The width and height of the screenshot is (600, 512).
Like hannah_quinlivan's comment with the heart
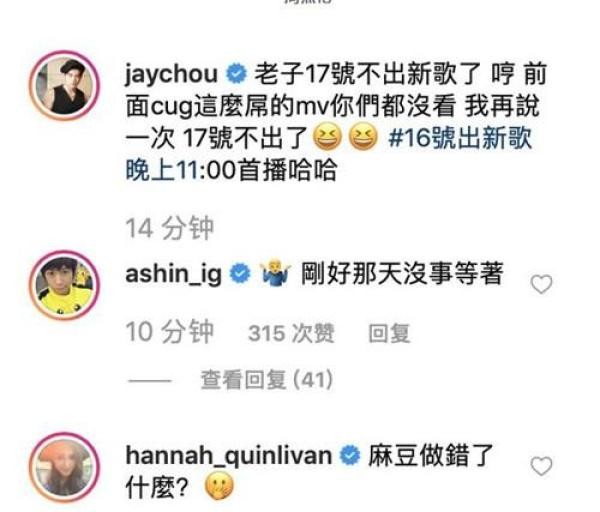(x=541, y=466)
